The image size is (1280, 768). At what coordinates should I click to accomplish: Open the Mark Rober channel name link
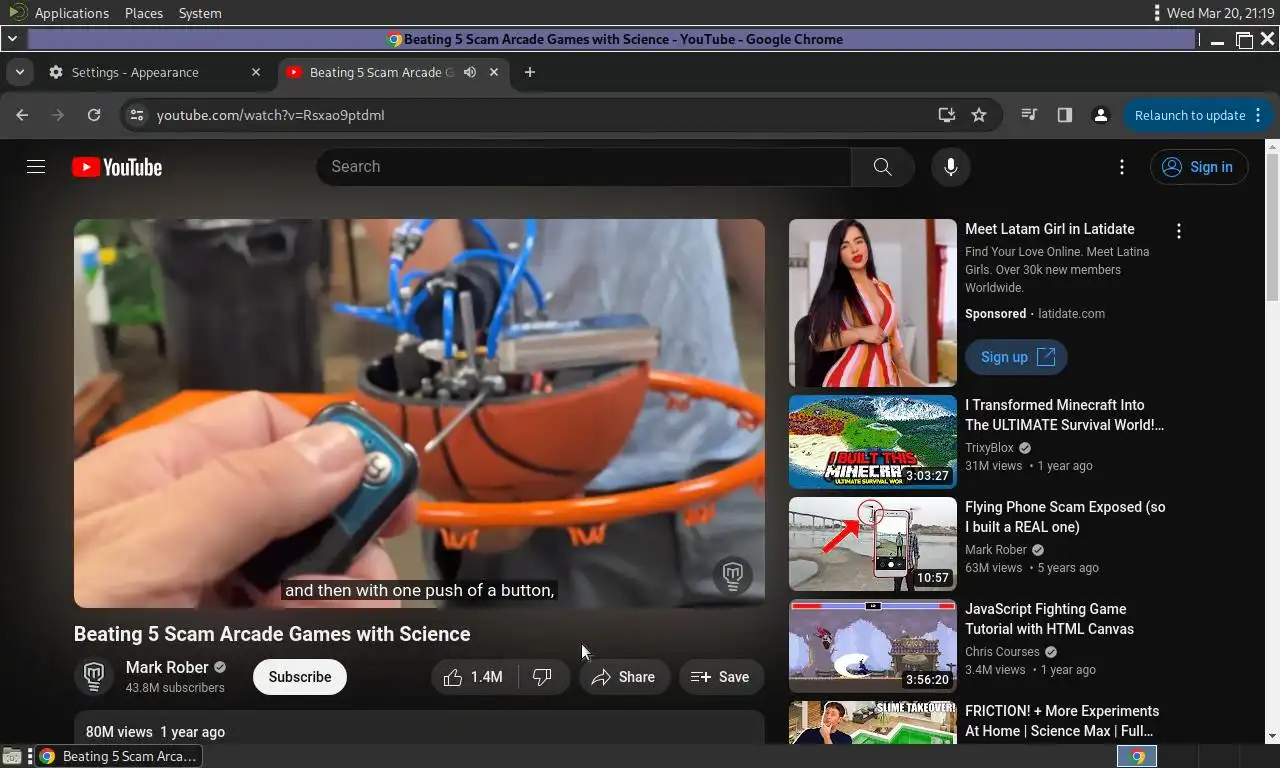[x=167, y=667]
